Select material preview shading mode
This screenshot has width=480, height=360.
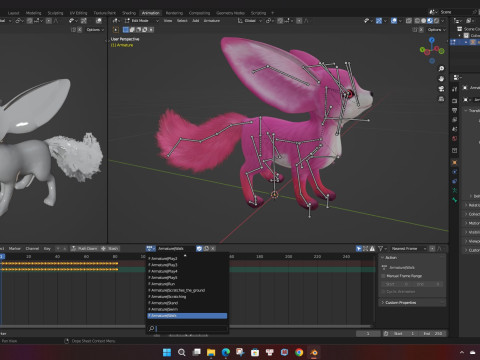click(430, 21)
